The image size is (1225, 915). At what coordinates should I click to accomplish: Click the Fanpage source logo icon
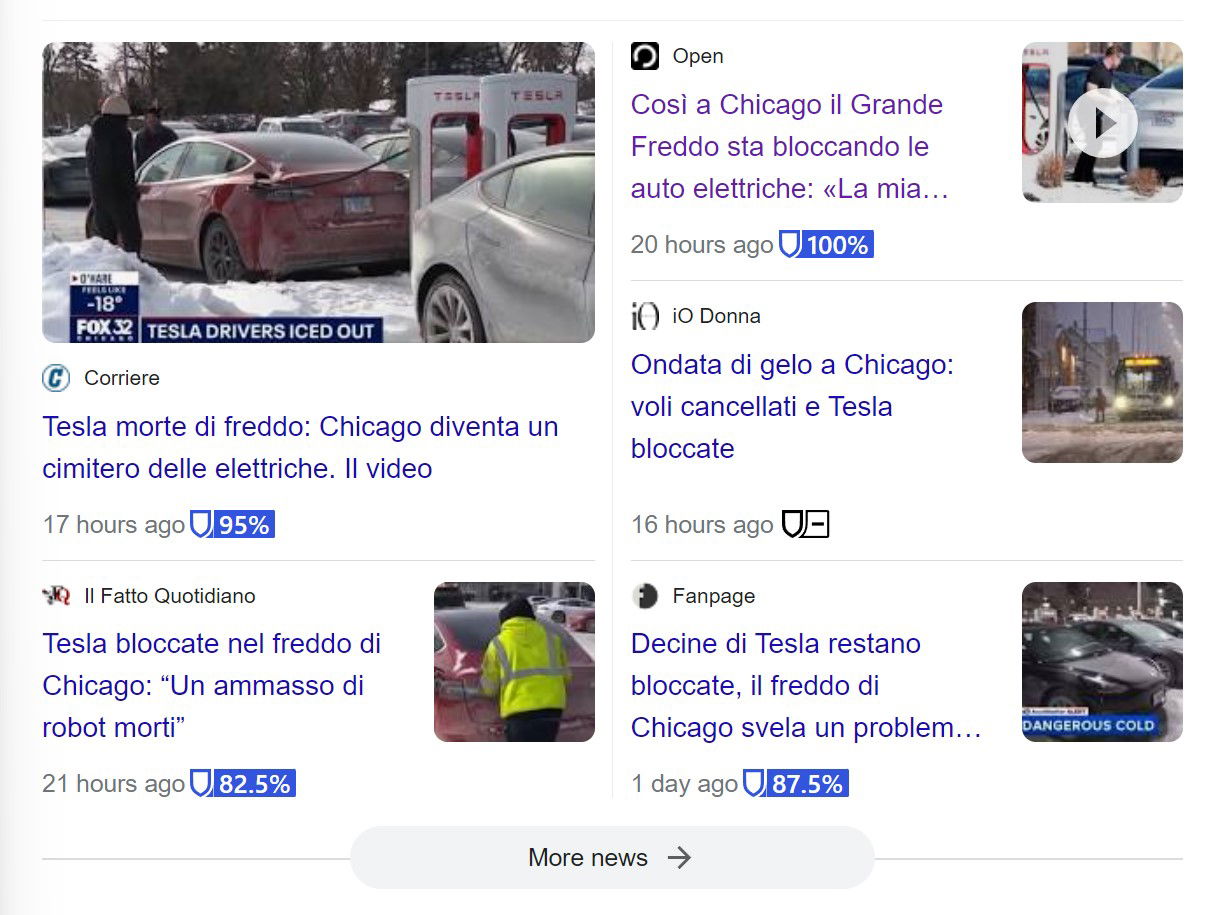click(x=645, y=596)
